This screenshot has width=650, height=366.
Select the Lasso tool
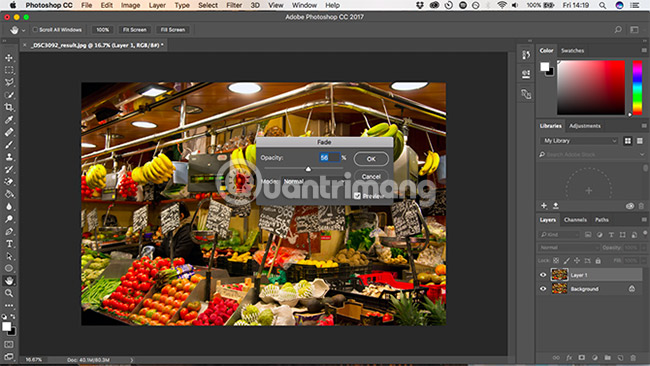9,82
